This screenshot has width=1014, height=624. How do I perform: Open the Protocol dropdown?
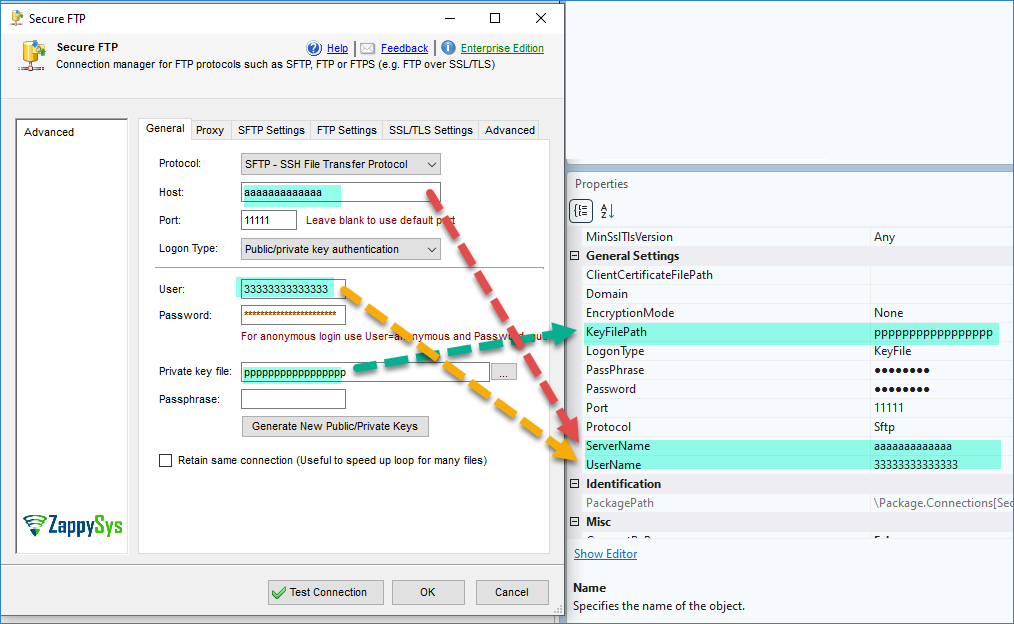[341, 164]
